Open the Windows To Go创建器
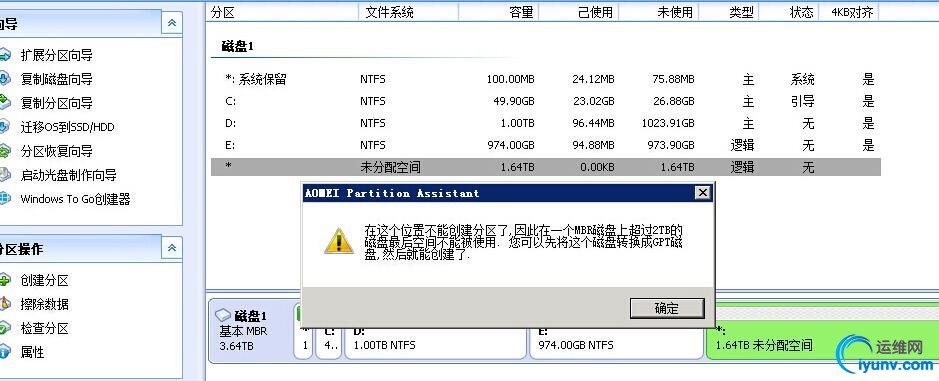This screenshot has width=939, height=381. click(75, 199)
